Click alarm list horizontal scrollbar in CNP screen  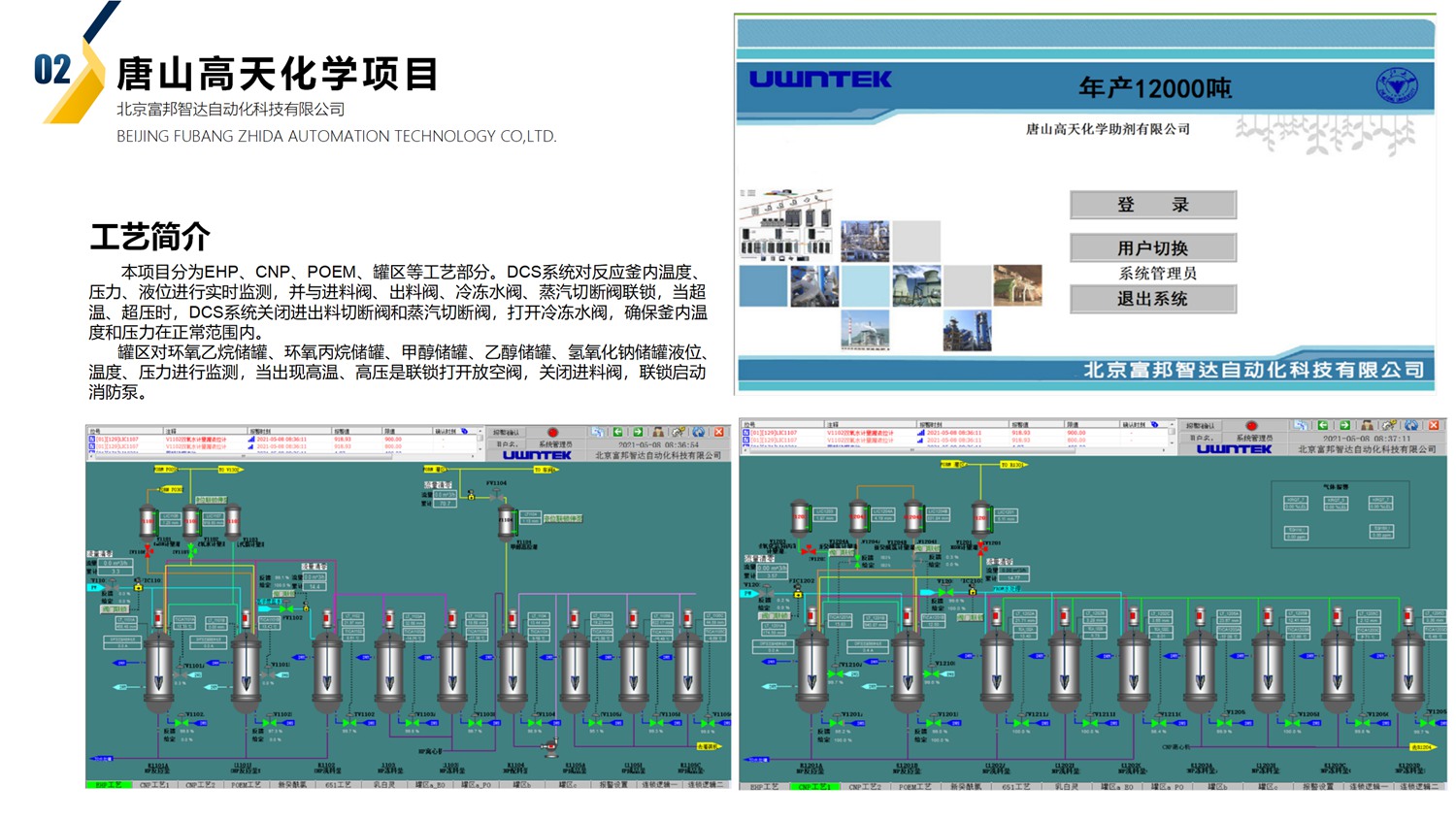tap(953, 450)
